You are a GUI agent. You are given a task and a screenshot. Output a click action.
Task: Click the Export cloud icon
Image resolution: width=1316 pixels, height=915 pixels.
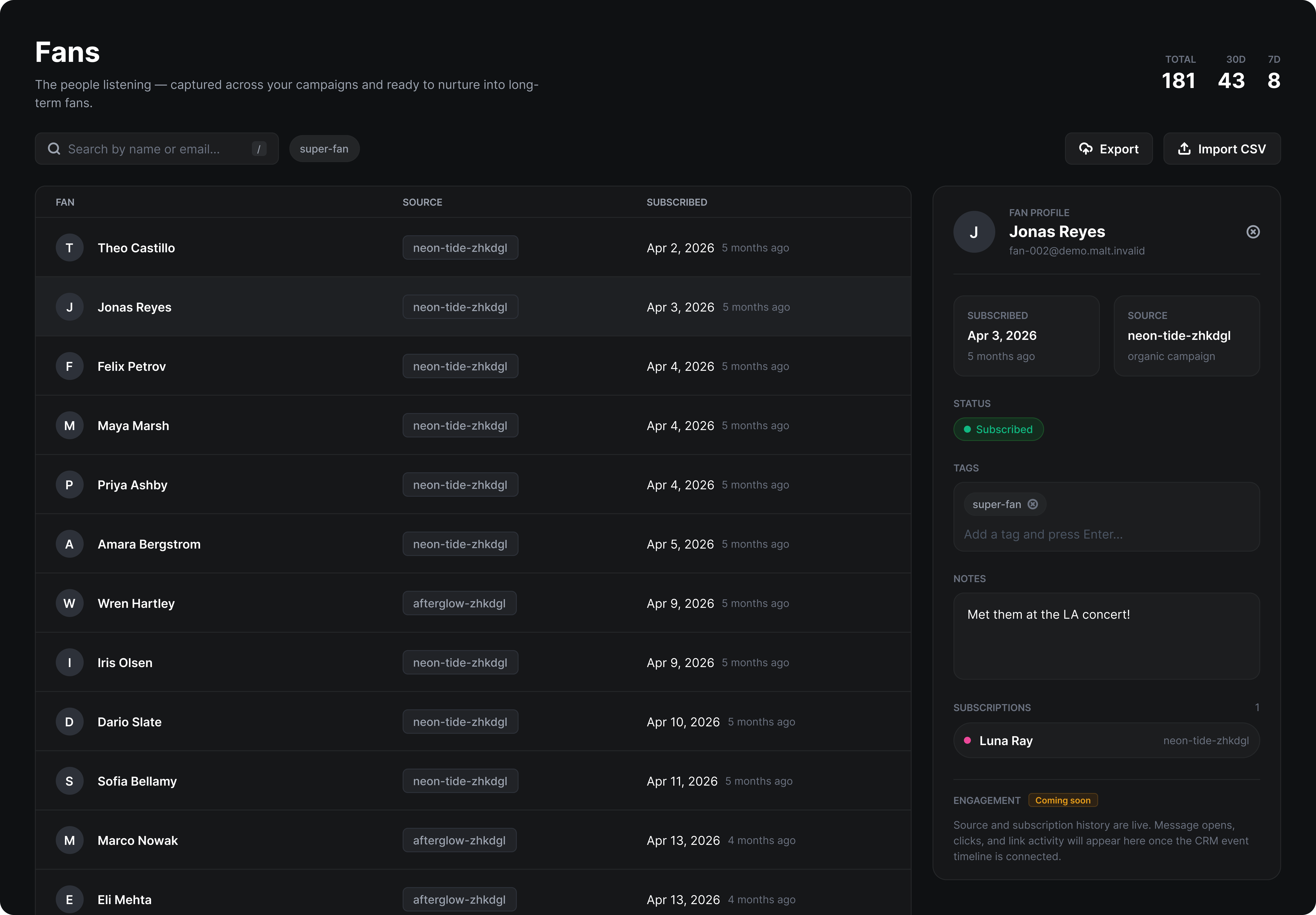pyautogui.click(x=1085, y=149)
